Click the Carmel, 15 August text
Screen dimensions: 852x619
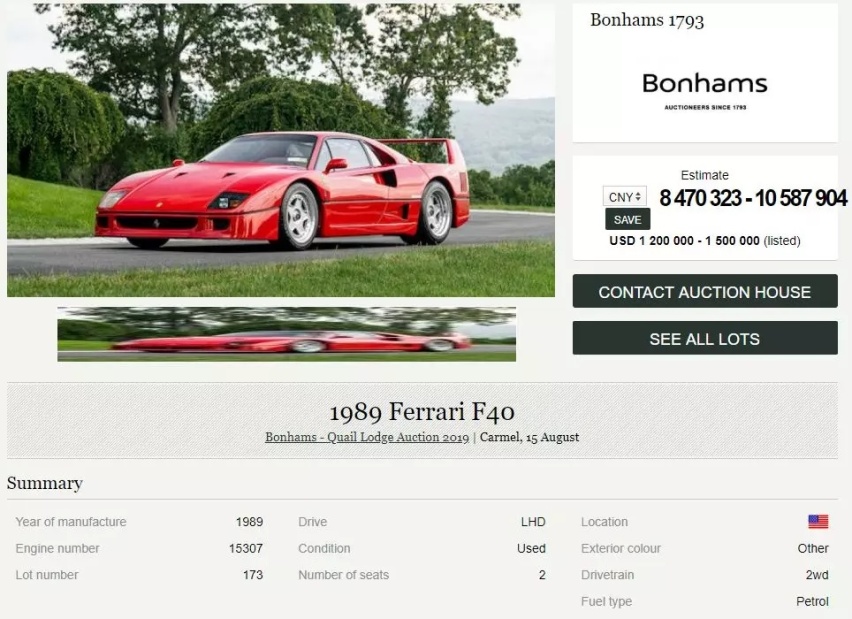click(529, 437)
